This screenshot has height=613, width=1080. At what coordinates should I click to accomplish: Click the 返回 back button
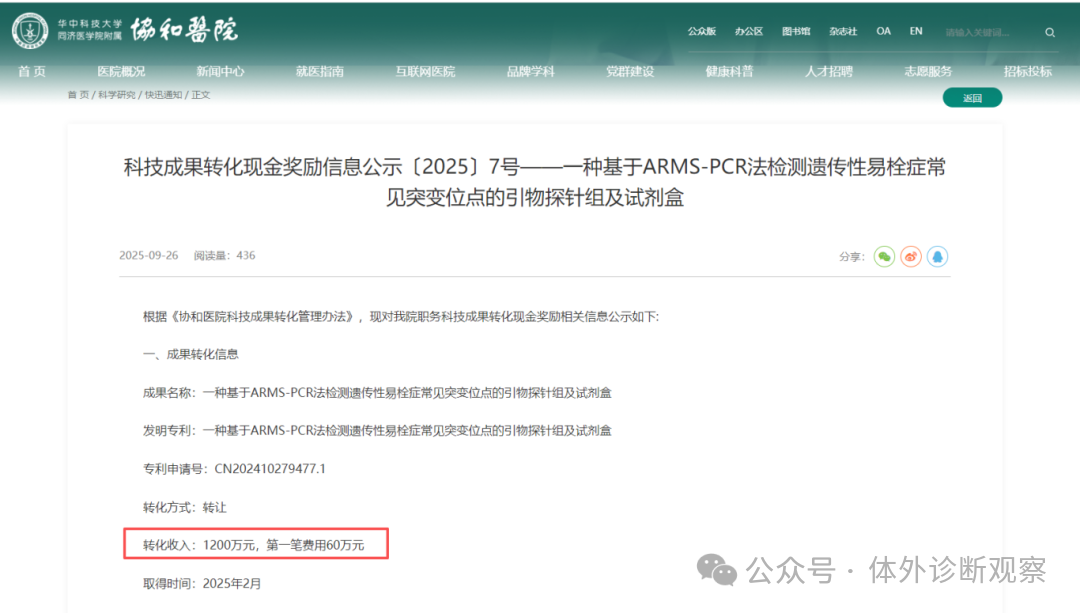tap(972, 98)
